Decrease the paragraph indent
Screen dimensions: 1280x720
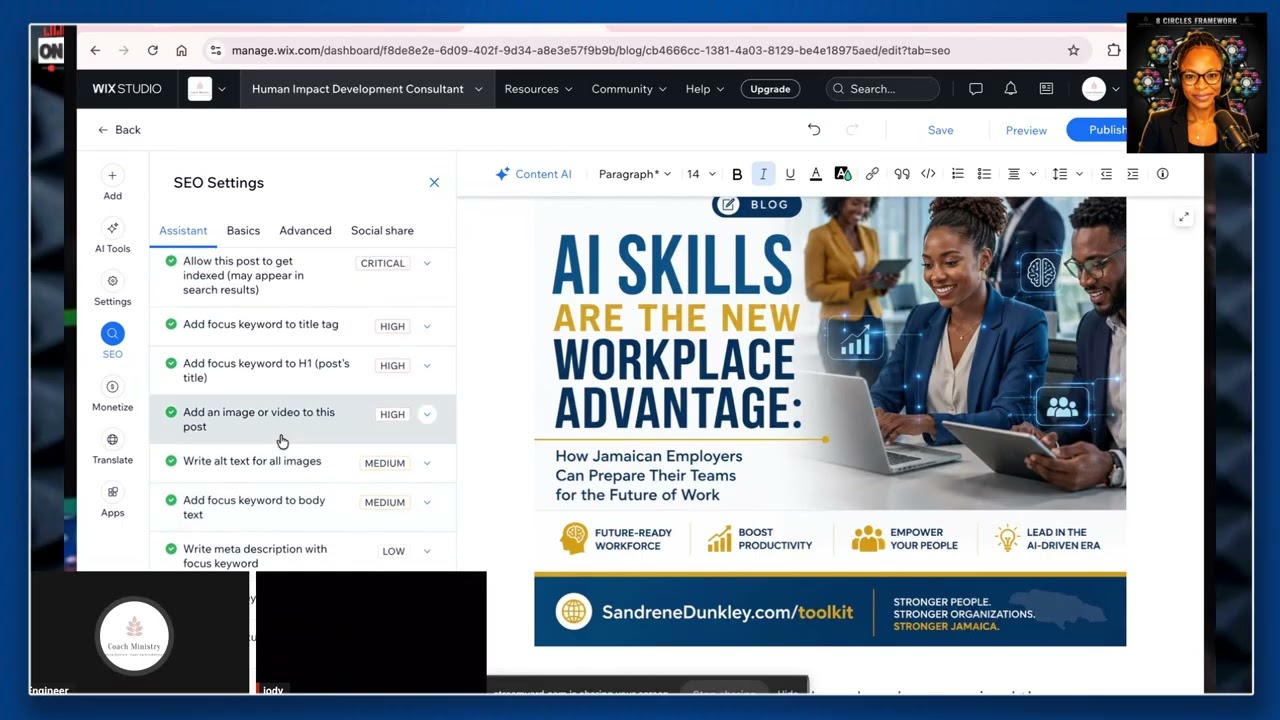1106,174
